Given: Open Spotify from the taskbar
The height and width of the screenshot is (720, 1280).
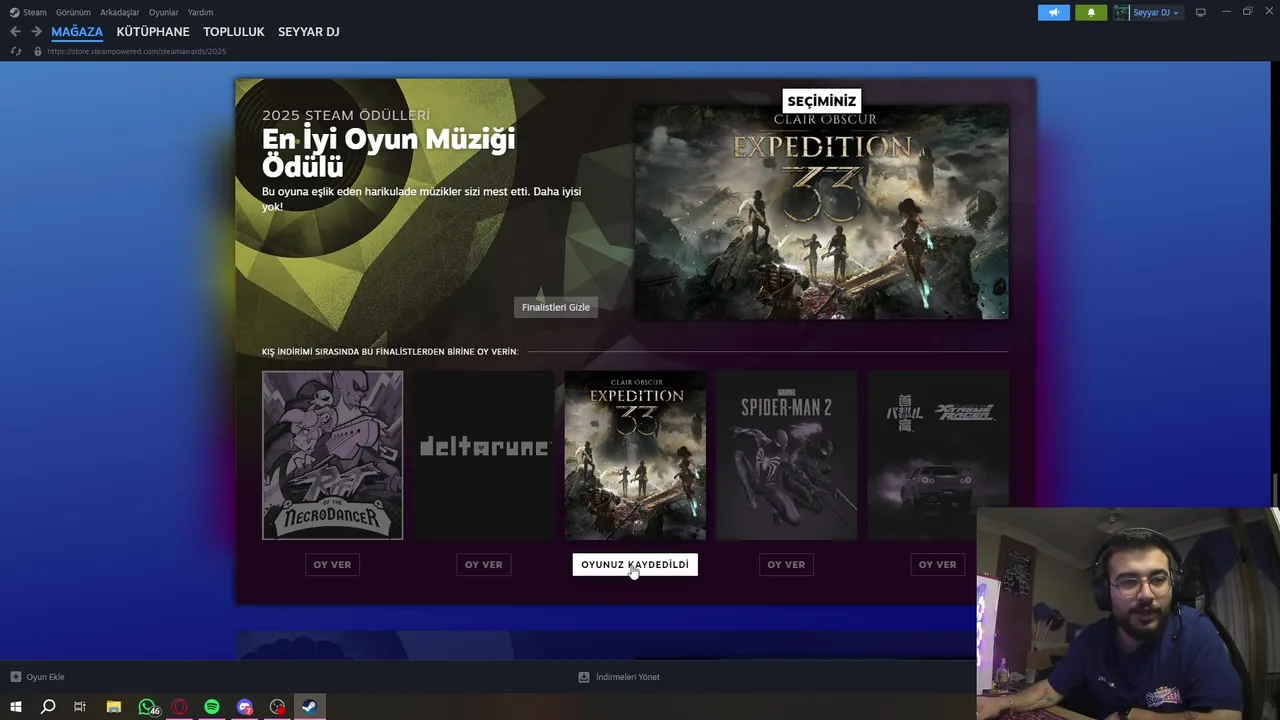Looking at the screenshot, I should [212, 707].
